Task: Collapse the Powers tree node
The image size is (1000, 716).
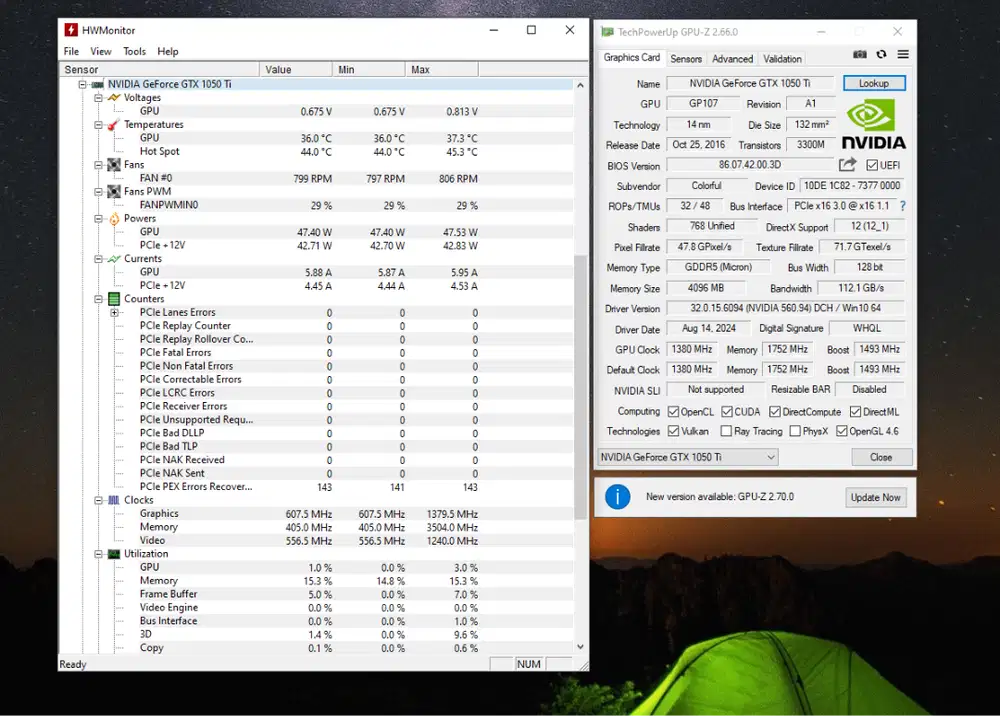Action: click(x=98, y=218)
